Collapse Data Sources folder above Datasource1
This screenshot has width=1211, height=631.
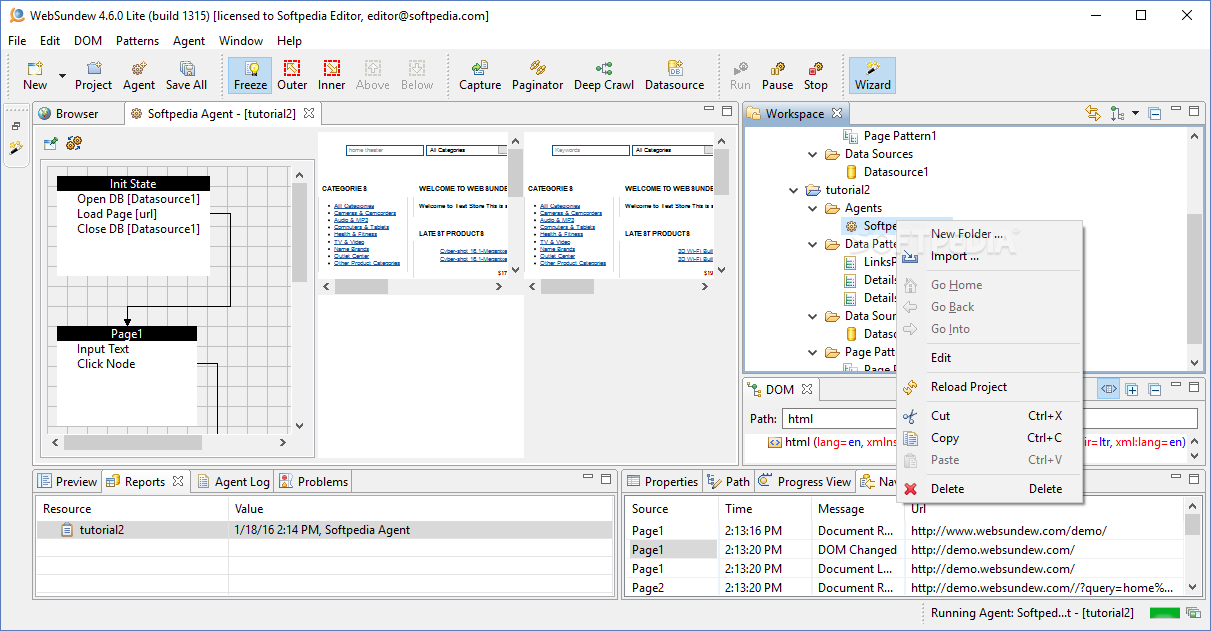tap(813, 154)
